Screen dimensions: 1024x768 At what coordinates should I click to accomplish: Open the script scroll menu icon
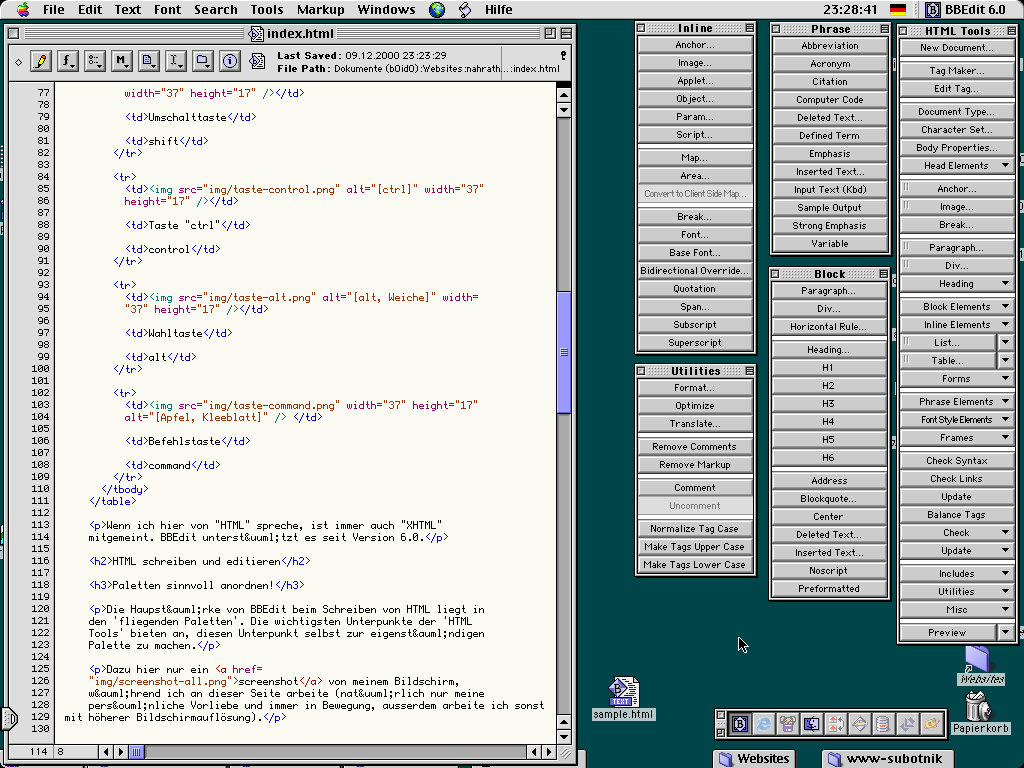pos(465,9)
